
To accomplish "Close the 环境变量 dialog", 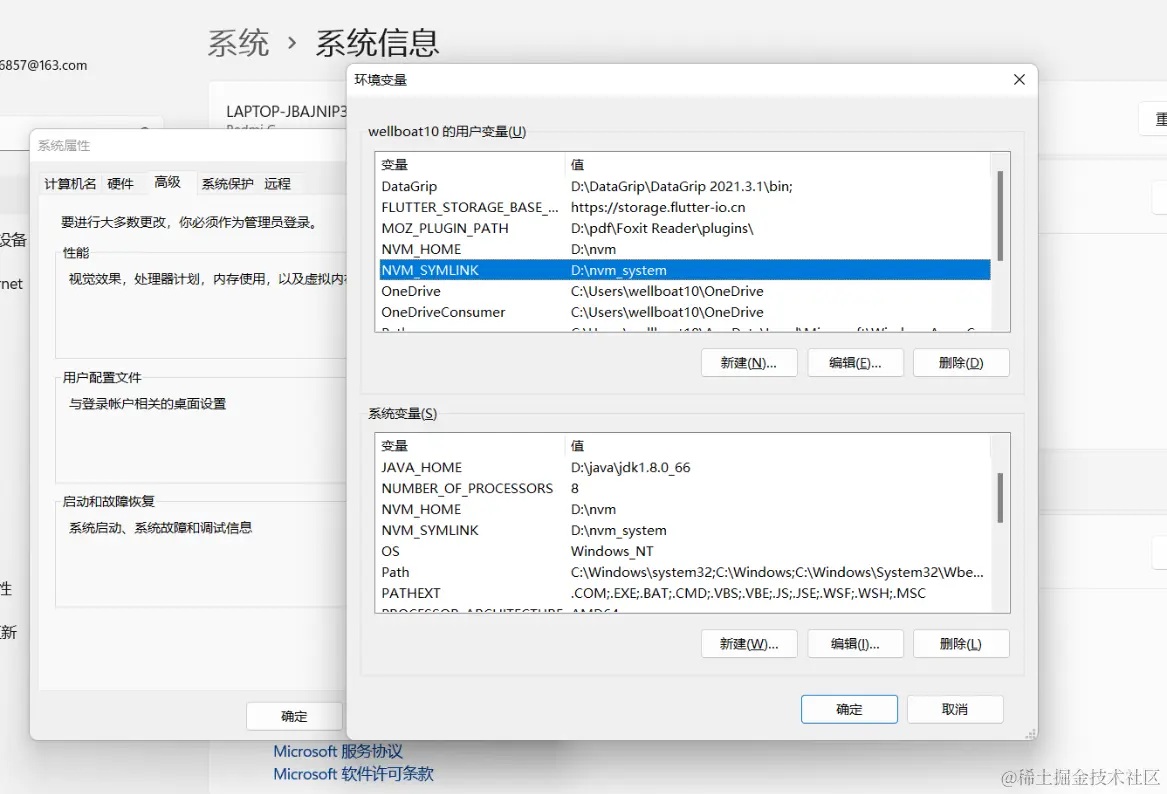I will pyautogui.click(x=1019, y=80).
